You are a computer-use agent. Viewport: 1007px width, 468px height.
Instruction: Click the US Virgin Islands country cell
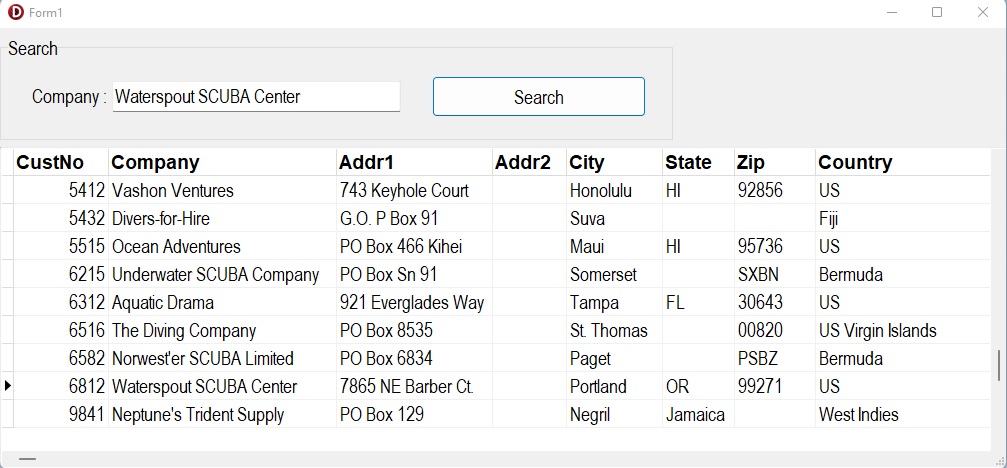877,330
